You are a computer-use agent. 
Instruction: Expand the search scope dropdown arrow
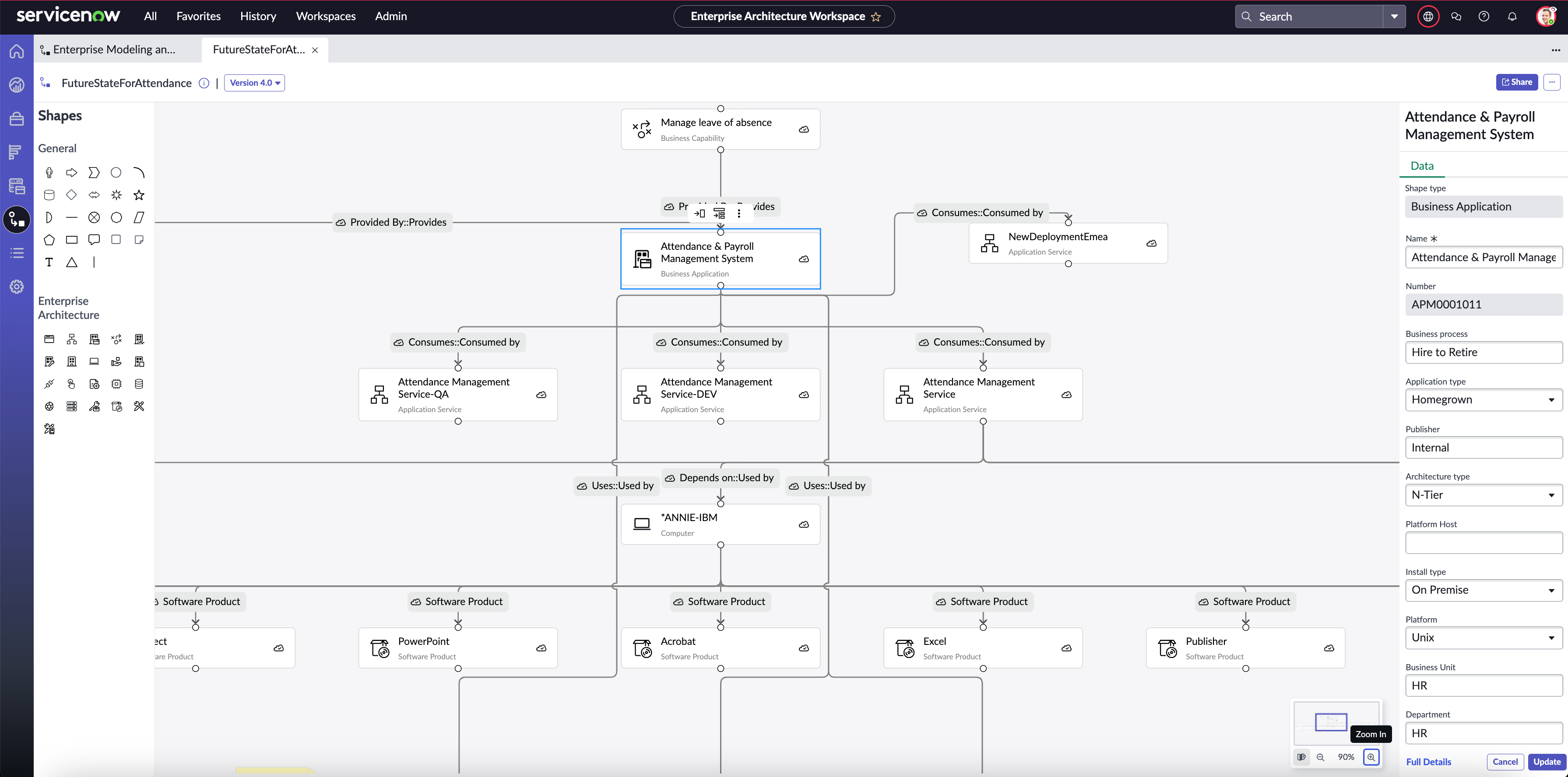click(x=1395, y=17)
